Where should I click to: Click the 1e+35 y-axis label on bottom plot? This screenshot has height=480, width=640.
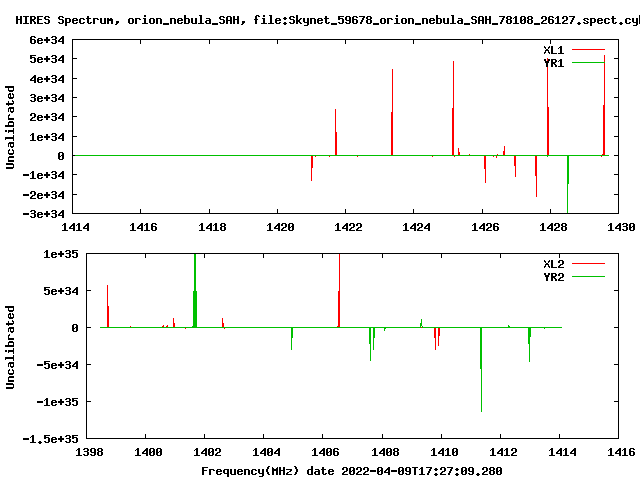point(61,254)
